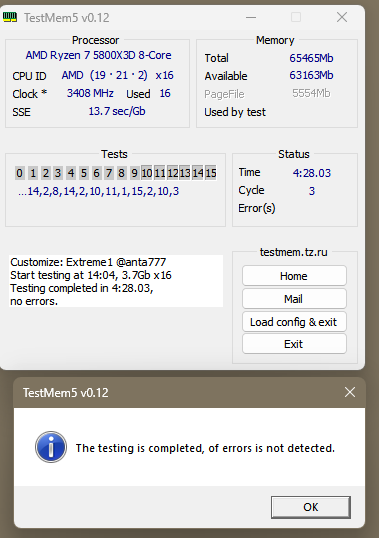Select test box number 0
This screenshot has height=538, width=379.
pyautogui.click(x=20, y=173)
